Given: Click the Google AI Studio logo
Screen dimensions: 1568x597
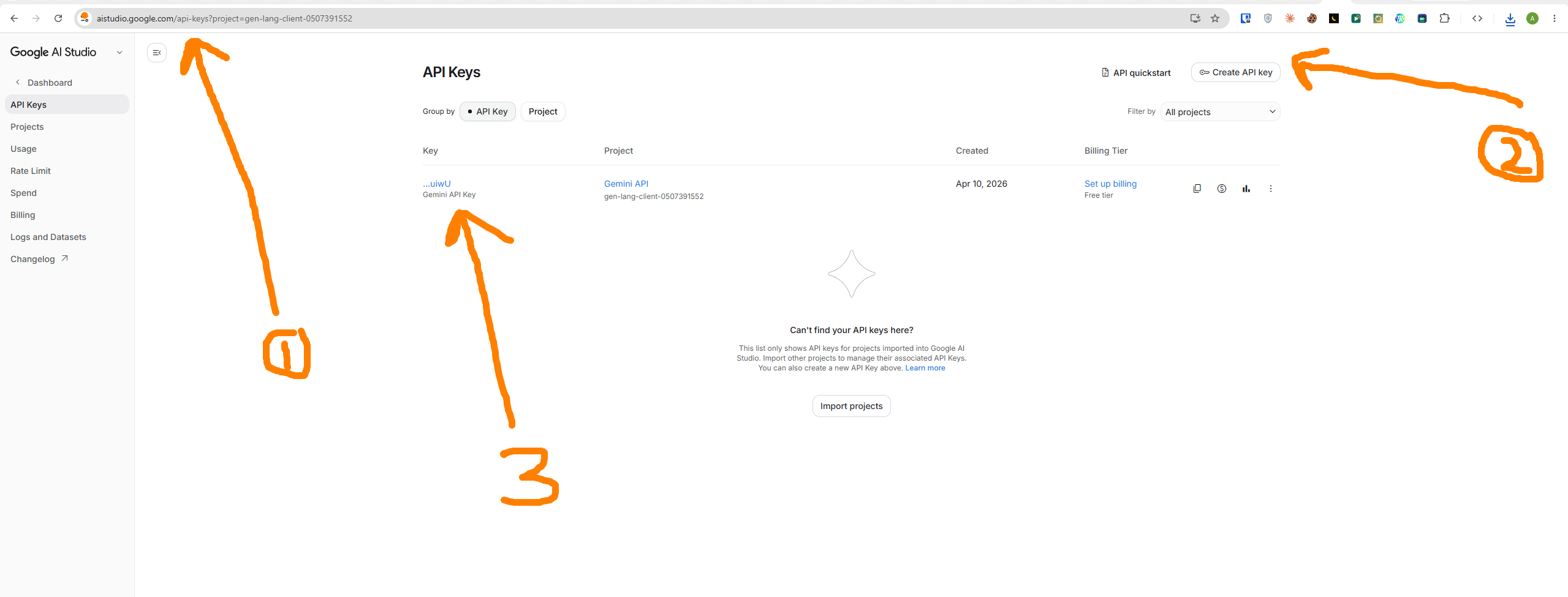Looking at the screenshot, I should (x=53, y=52).
